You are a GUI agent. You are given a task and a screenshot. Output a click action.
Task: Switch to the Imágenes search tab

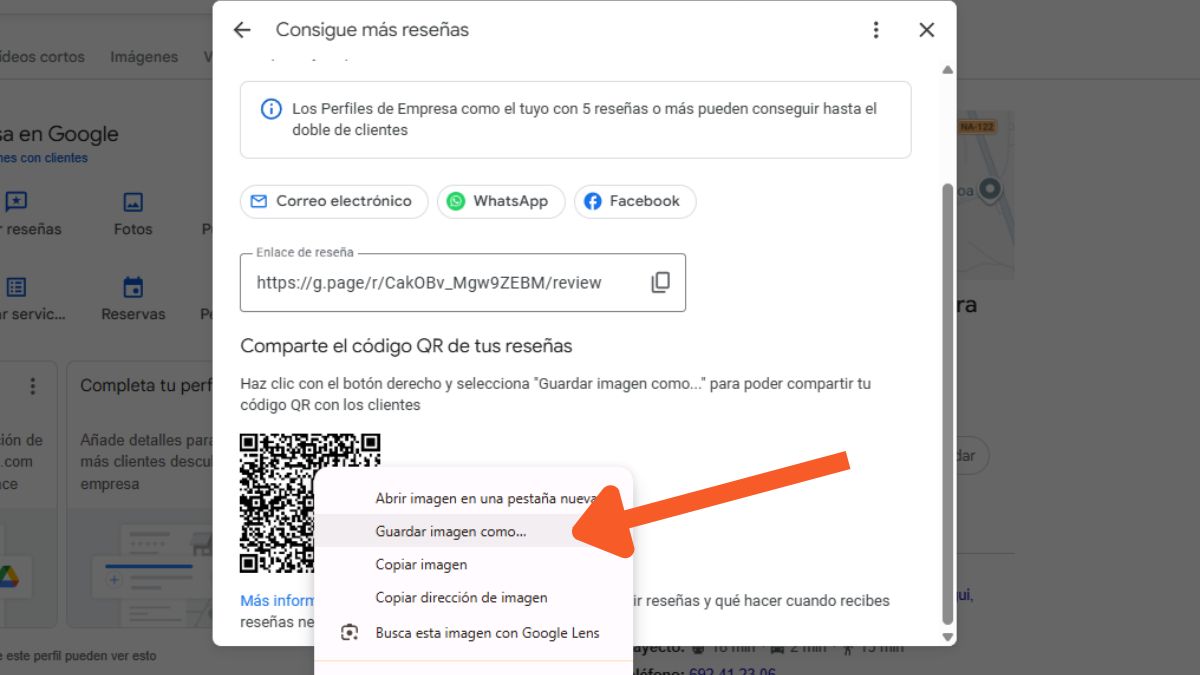(x=144, y=57)
